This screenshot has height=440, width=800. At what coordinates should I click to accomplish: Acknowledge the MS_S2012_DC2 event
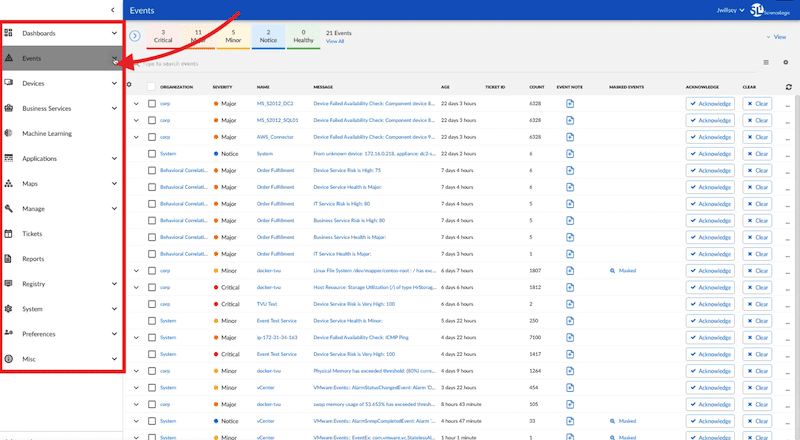[710, 104]
